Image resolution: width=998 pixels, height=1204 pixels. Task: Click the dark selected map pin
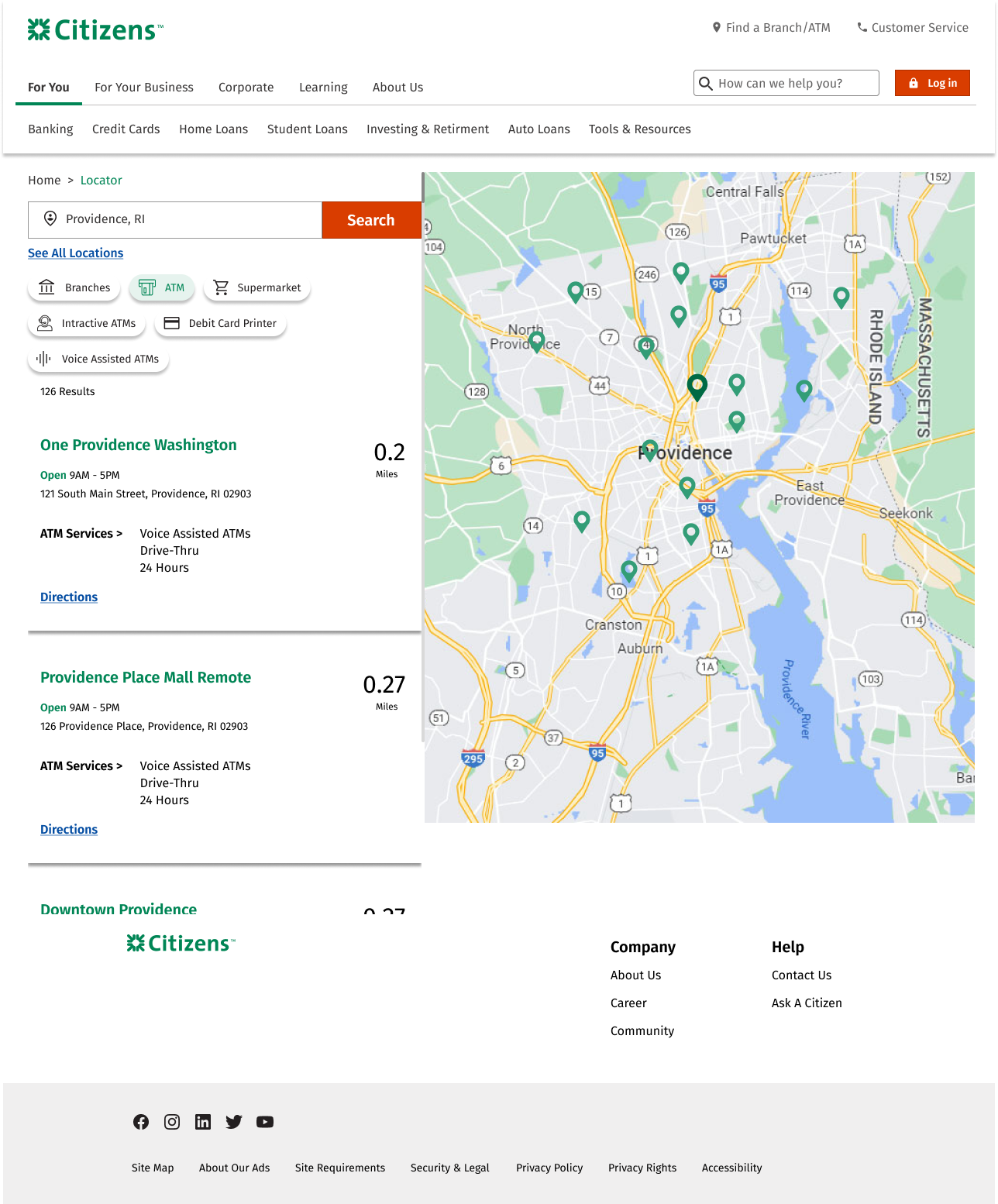tap(697, 386)
